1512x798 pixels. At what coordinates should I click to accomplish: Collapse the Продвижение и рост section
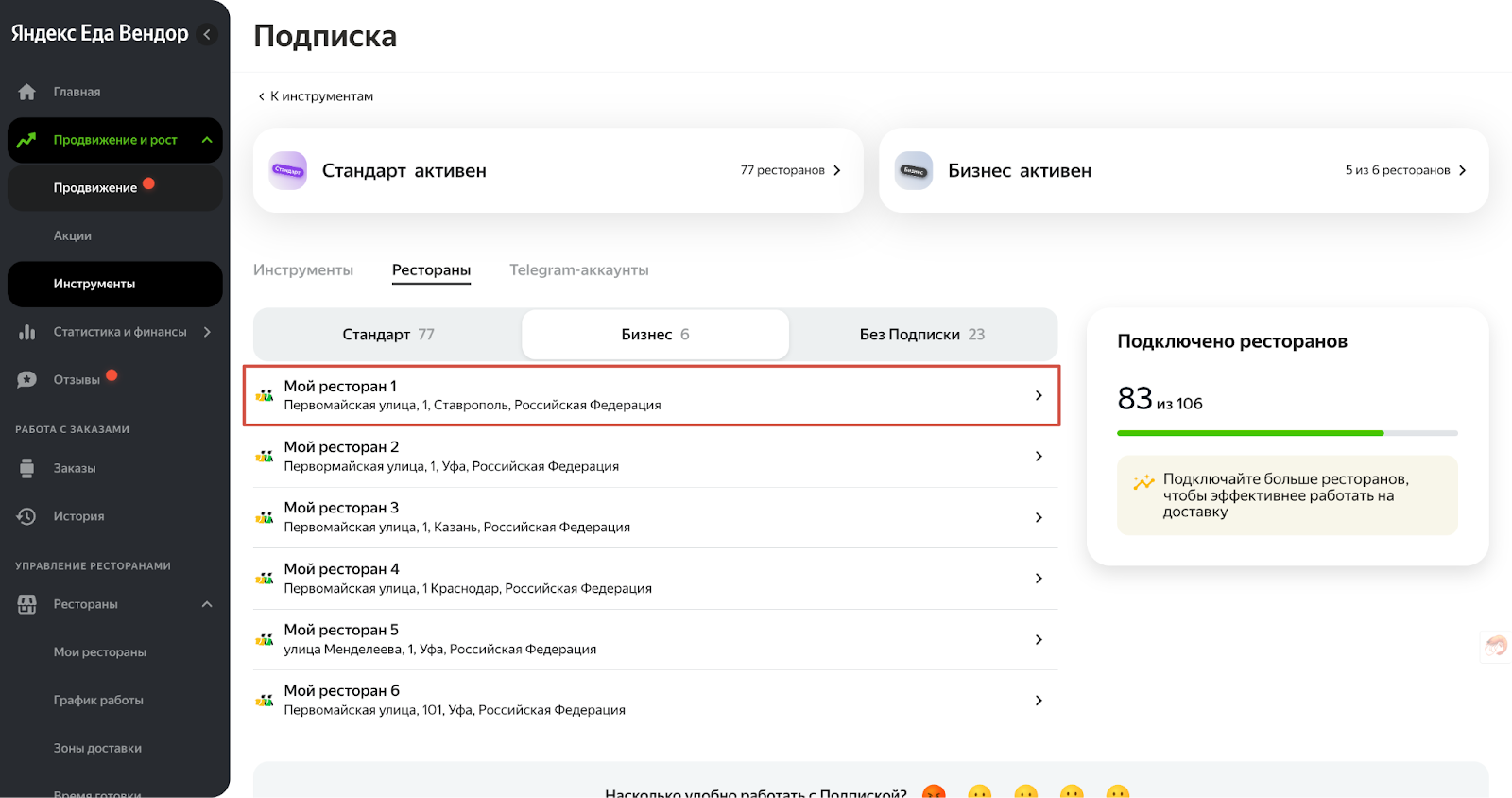(x=207, y=140)
